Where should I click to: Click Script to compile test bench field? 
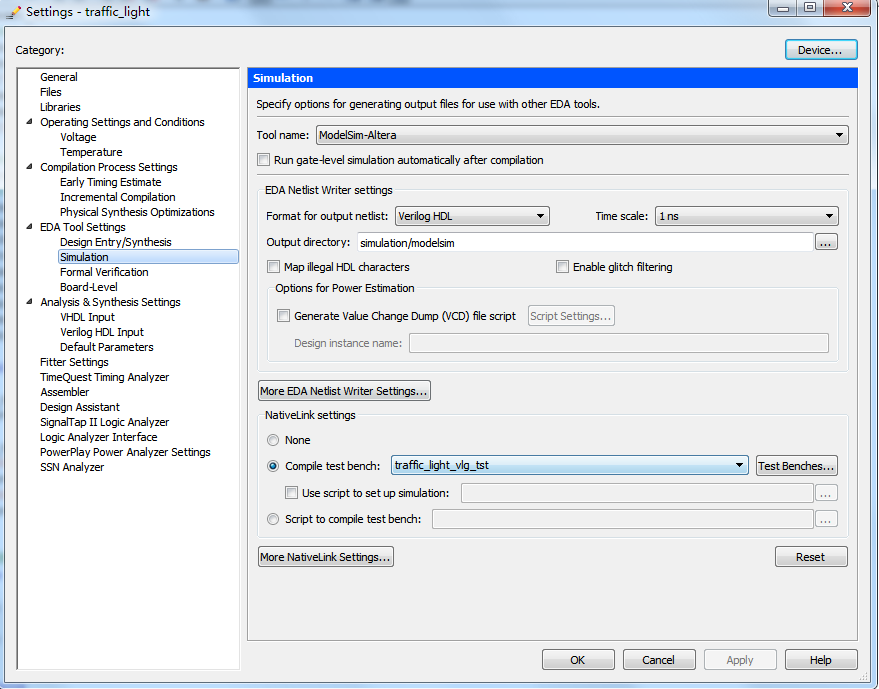tap(622, 519)
